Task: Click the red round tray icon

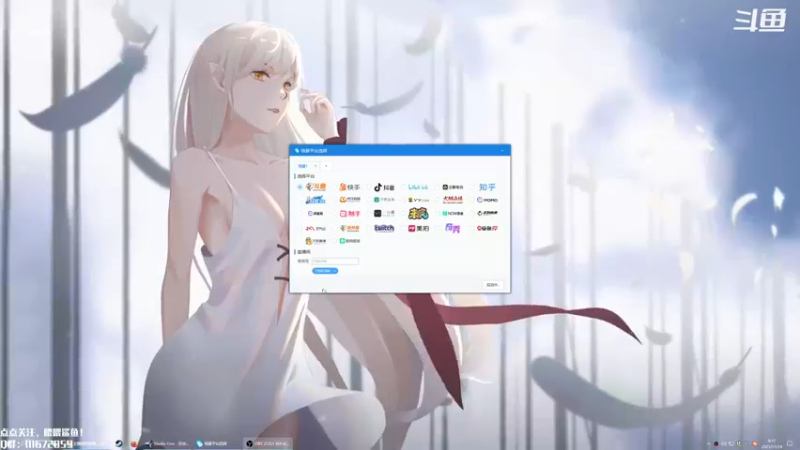Action: (755, 443)
